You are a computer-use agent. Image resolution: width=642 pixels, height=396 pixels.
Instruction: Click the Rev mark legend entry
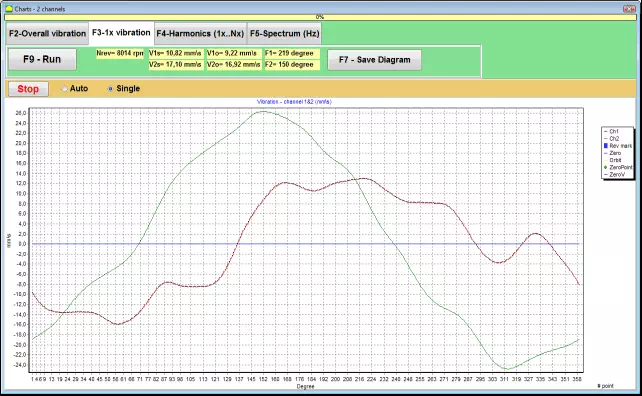618,146
